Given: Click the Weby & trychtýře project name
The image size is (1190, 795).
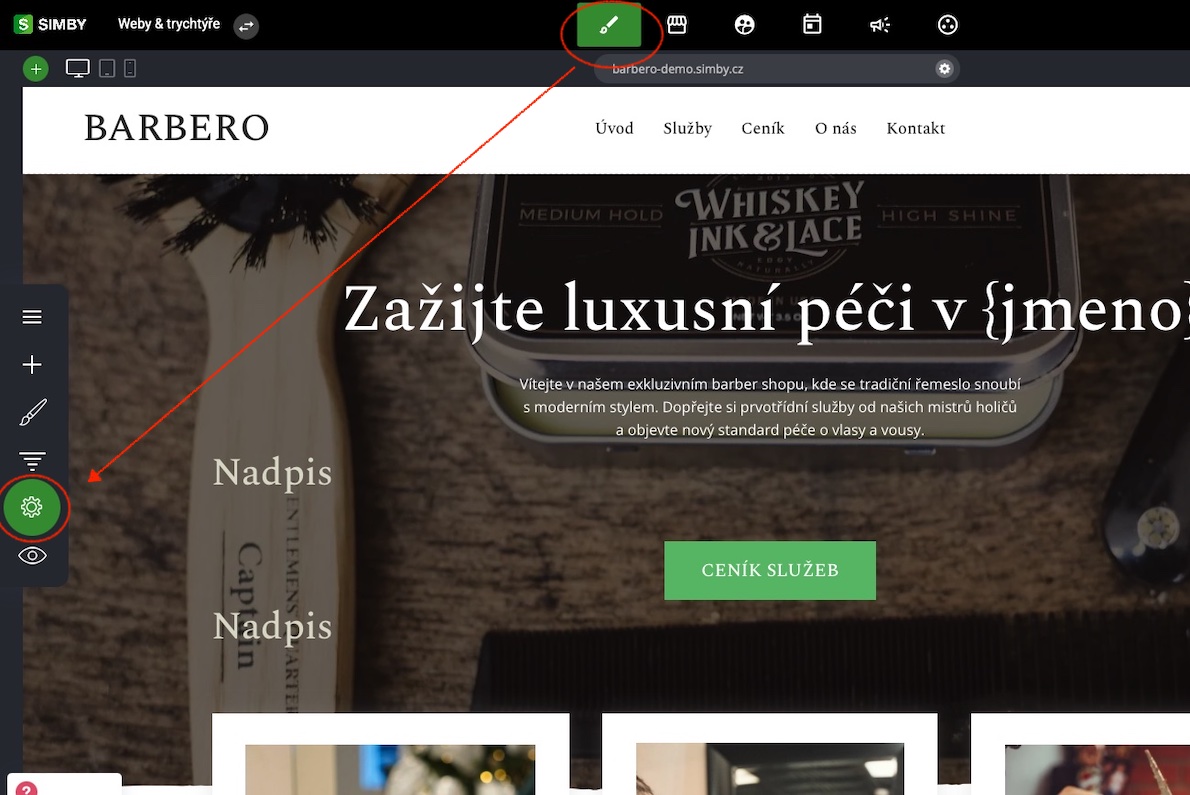Looking at the screenshot, I should [168, 24].
